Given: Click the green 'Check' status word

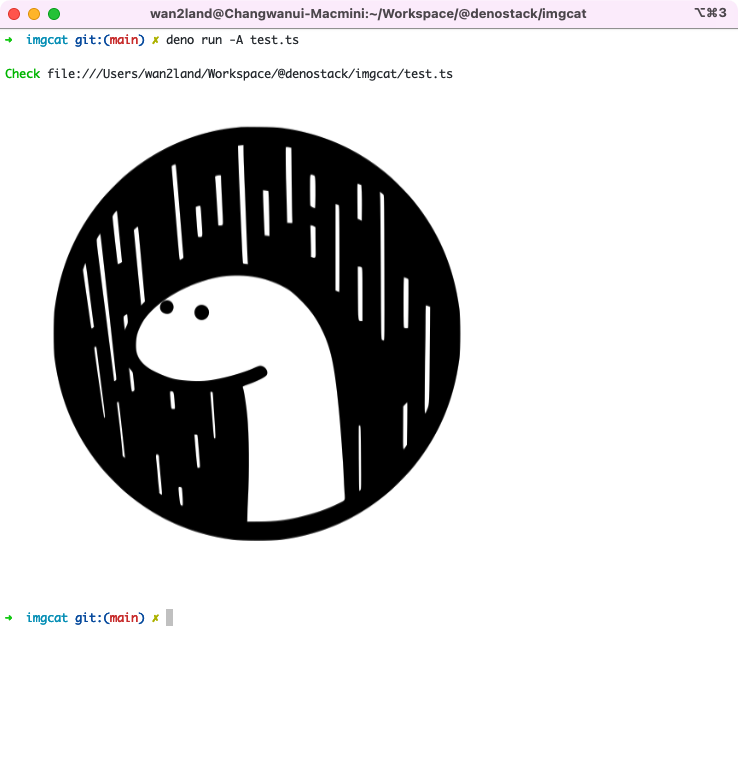Looking at the screenshot, I should tap(22, 74).
